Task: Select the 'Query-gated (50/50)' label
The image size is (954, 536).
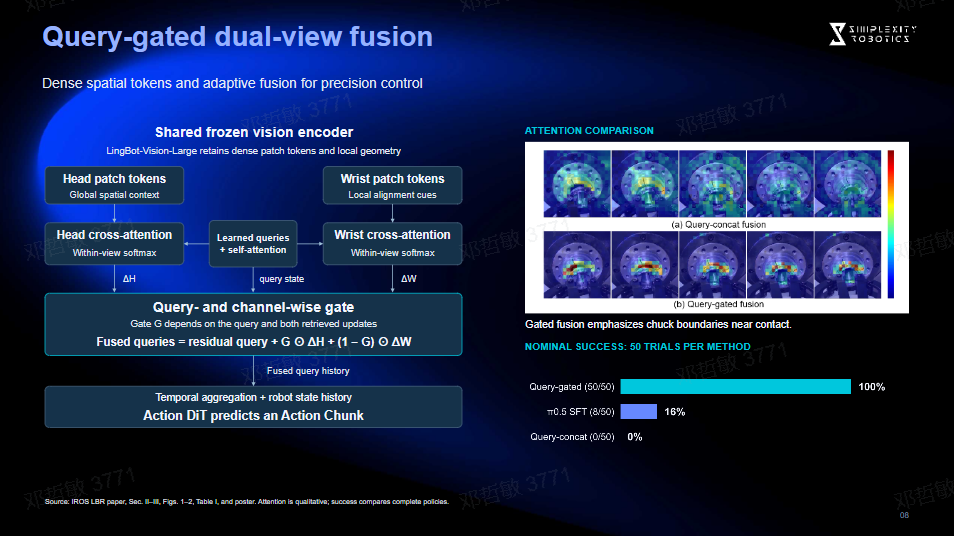Action: coord(572,387)
